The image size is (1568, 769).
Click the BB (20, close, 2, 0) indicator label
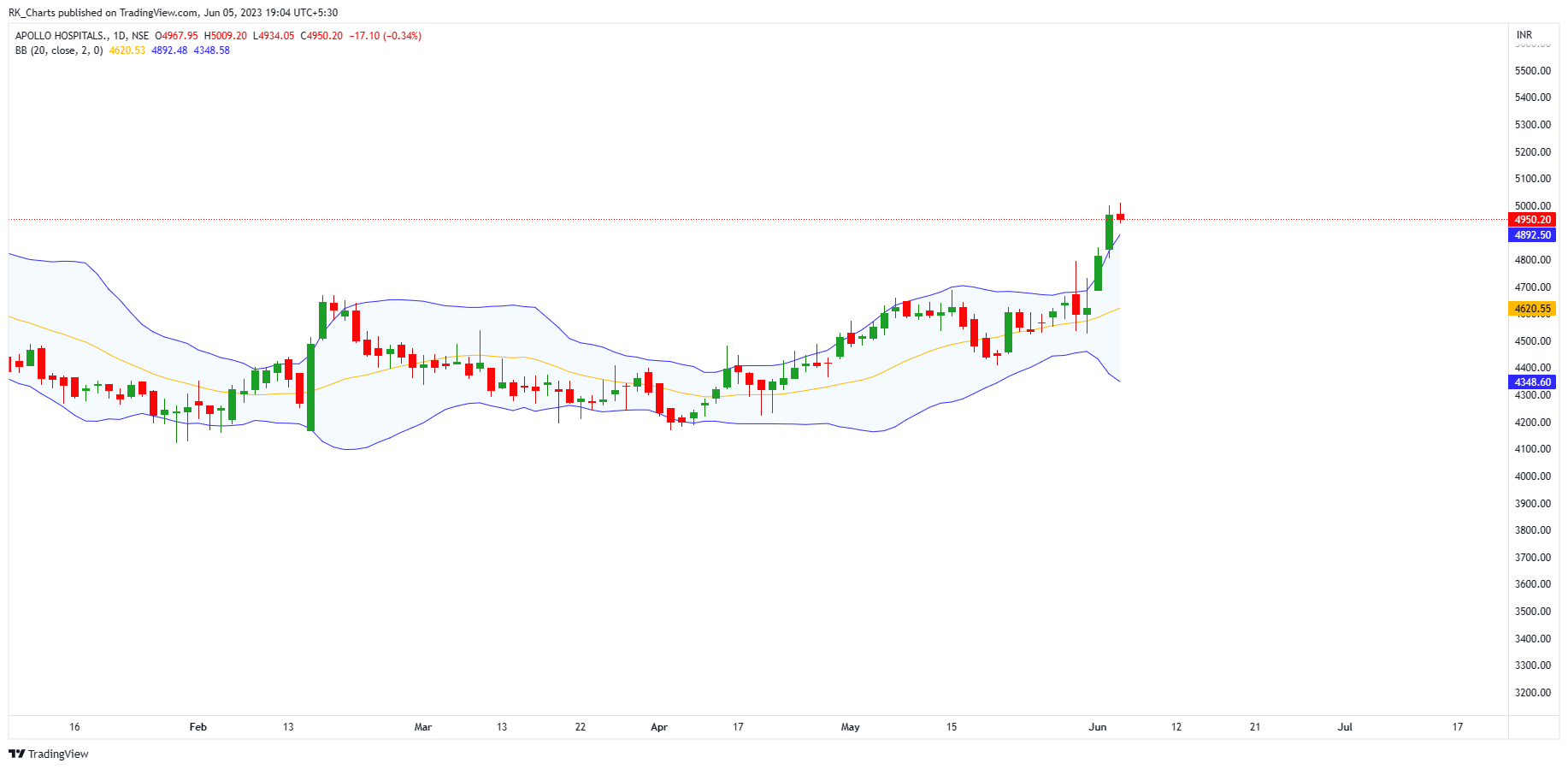point(59,50)
